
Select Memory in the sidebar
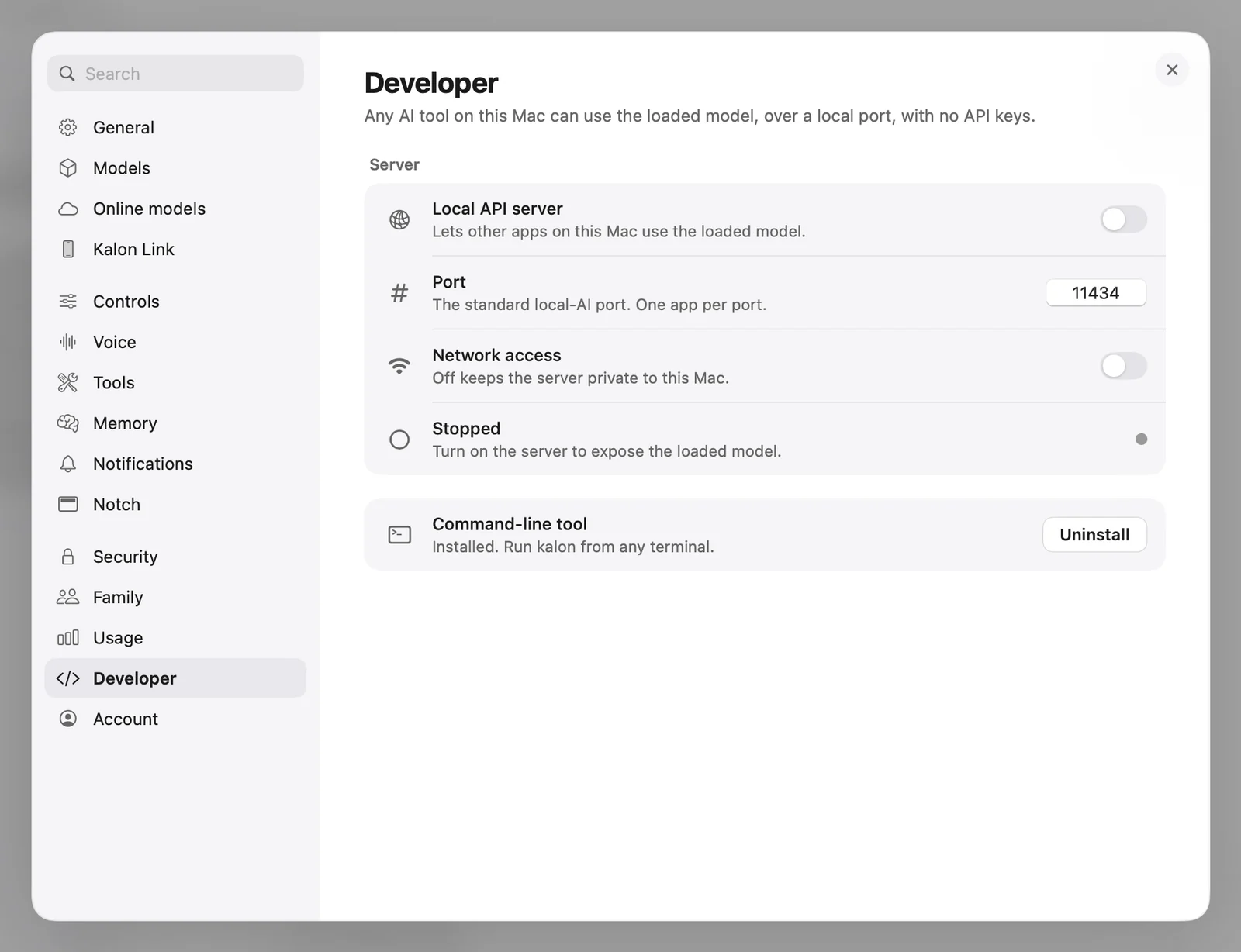[175, 423]
